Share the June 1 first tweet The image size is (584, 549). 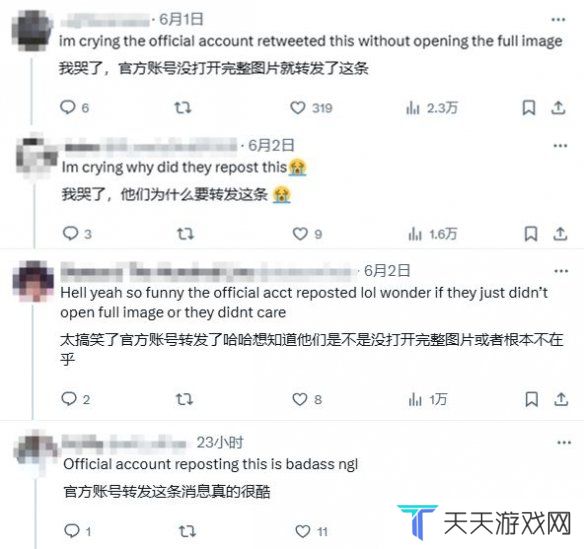coord(558,108)
